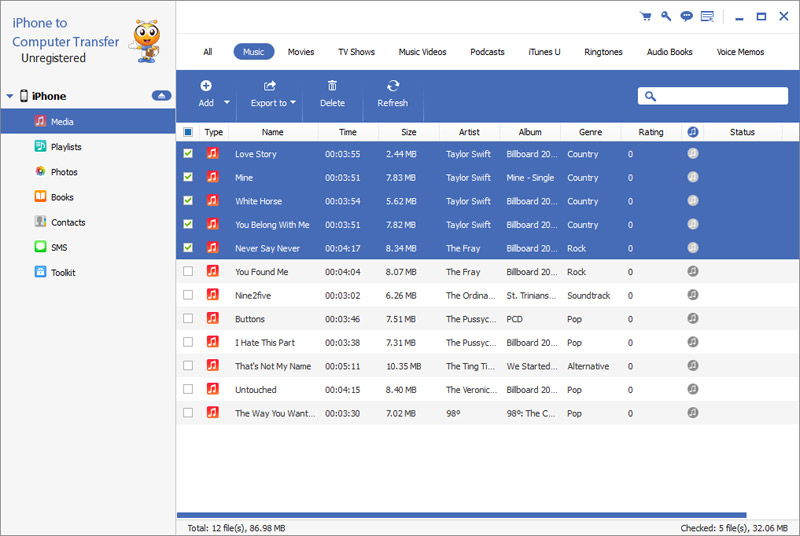
Task: Uncheck the Never Say Never checkbox
Action: click(x=188, y=248)
